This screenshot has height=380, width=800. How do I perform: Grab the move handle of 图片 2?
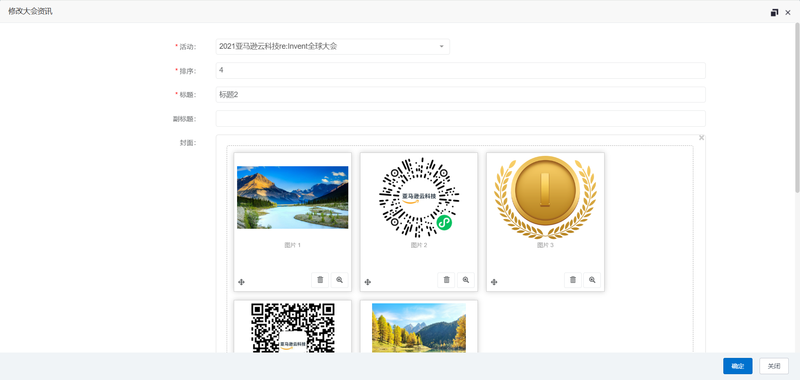[367, 282]
